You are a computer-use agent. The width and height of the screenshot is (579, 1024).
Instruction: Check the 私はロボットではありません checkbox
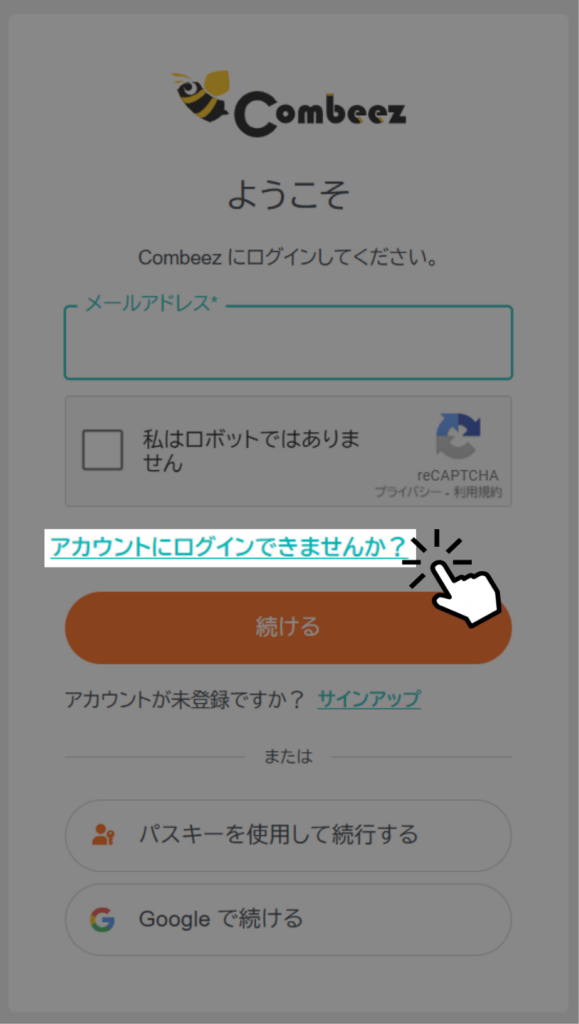(102, 450)
